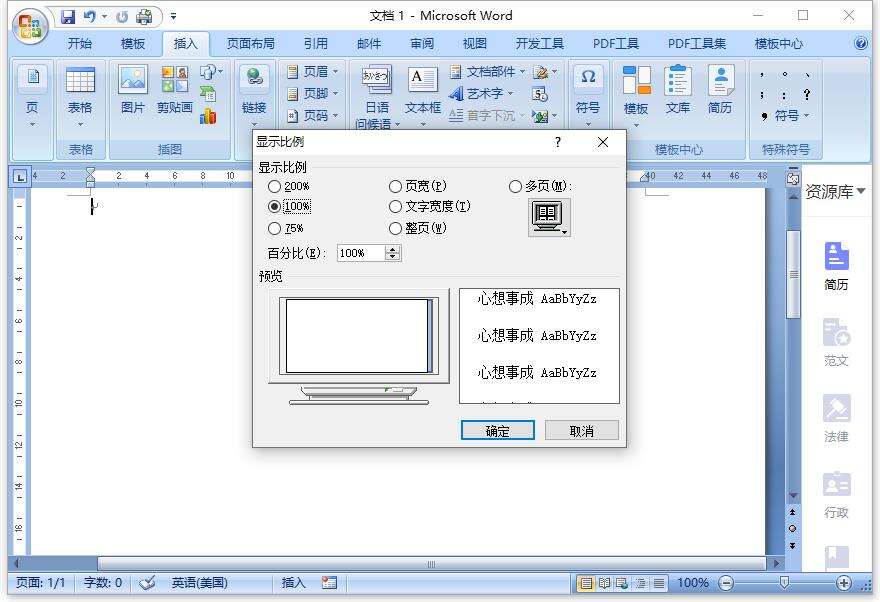Open the 剪贴画 clip art pane

point(175,90)
